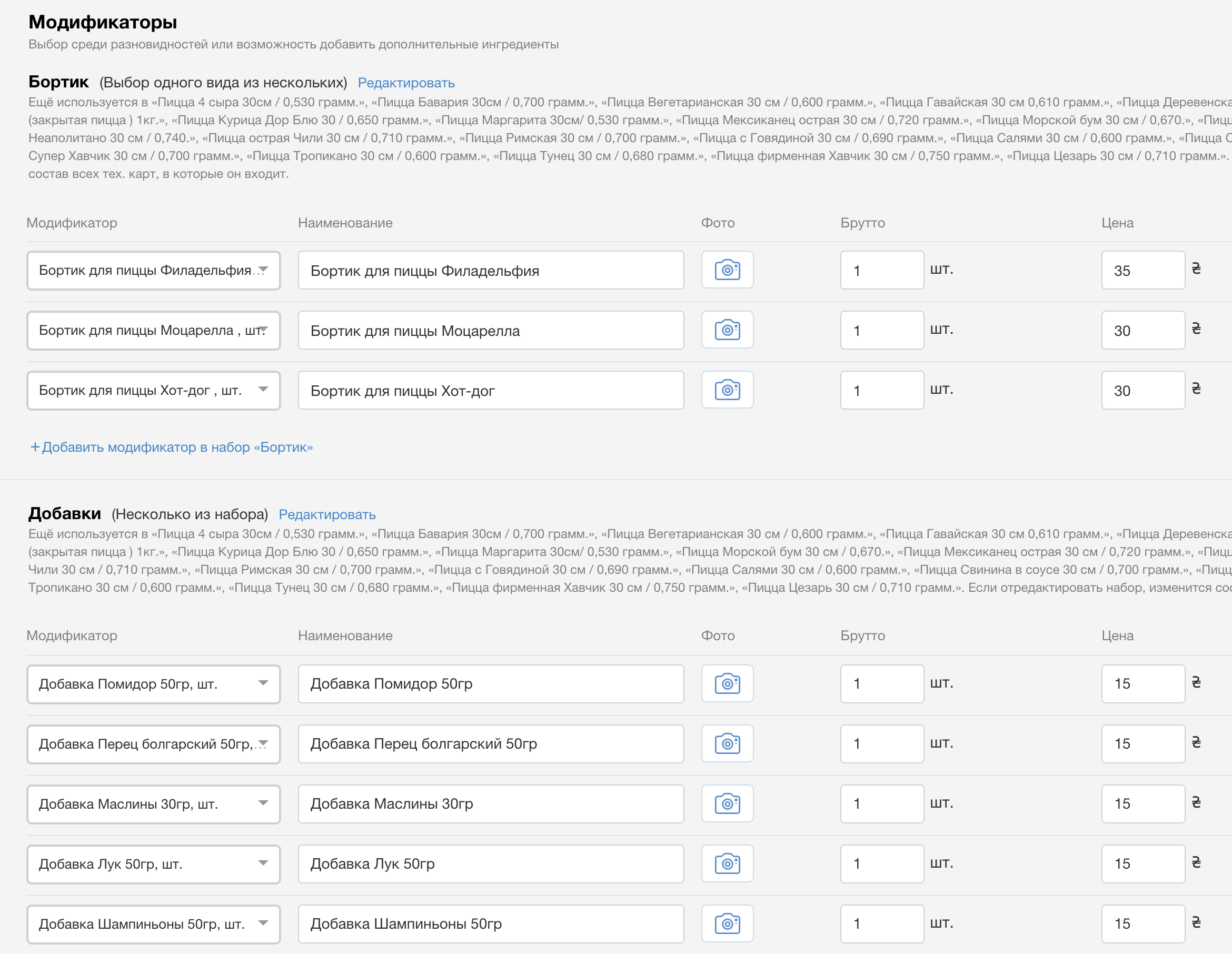Click camera icon for Добавка Шампиньоны 50гр
This screenshot has width=1232, height=954.
pos(727,923)
